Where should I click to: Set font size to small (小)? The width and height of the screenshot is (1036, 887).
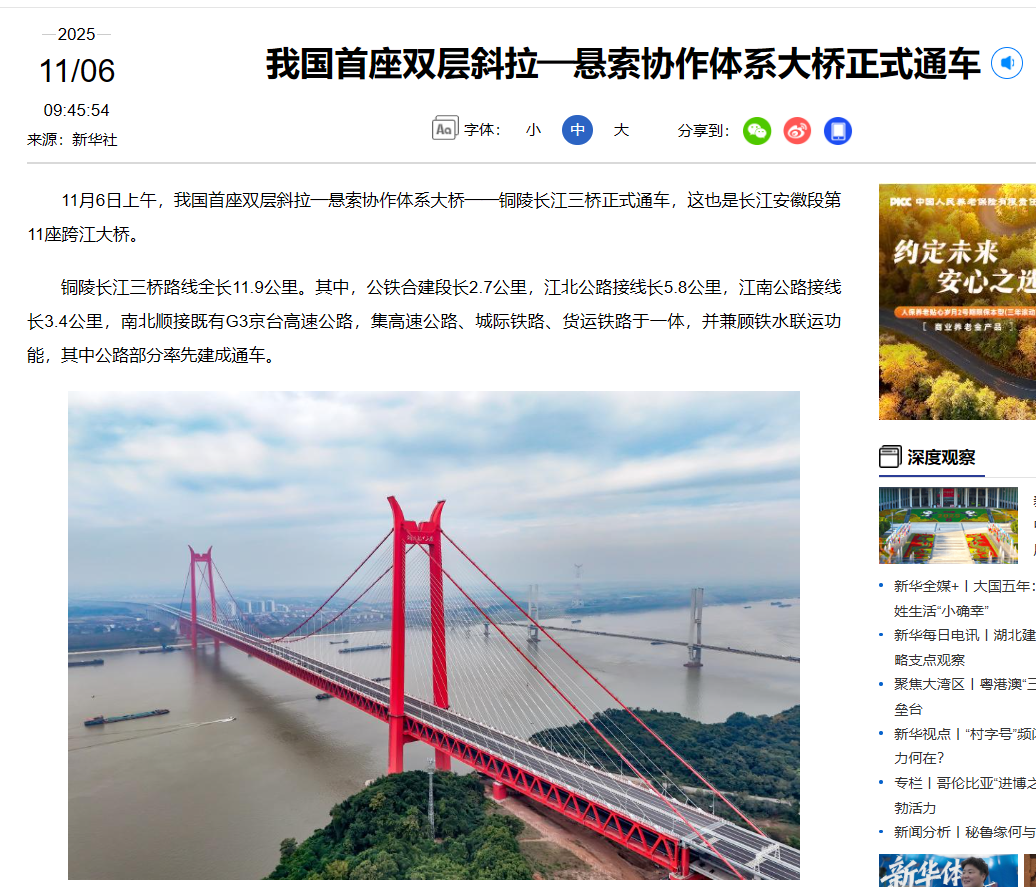(x=533, y=130)
